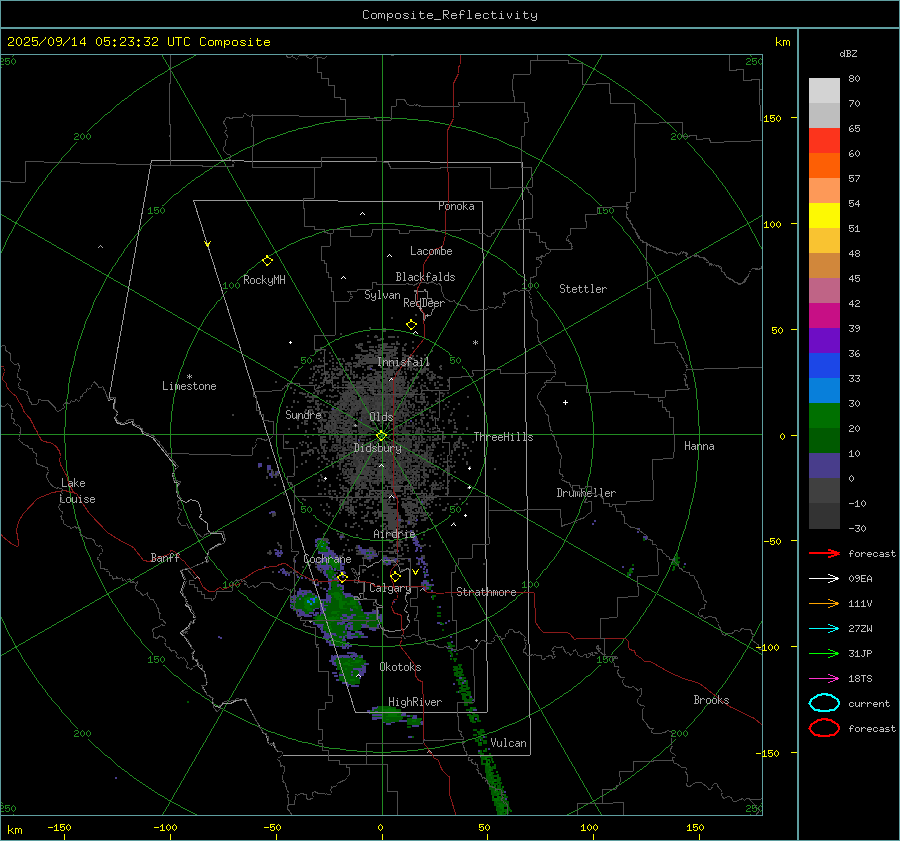Select the magenta 42 dBZ color swatch

824,316
